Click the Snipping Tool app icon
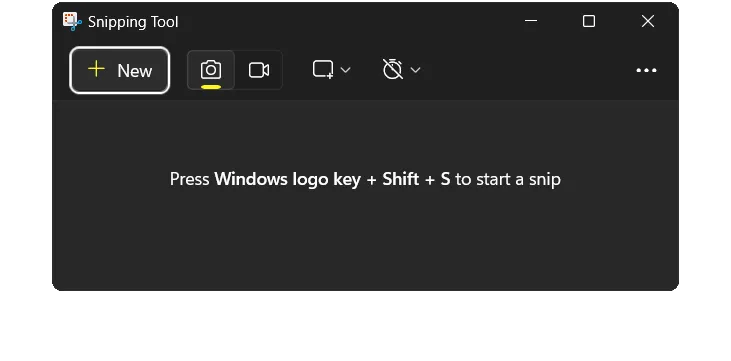This screenshot has height=361, width=731. pyautogui.click(x=72, y=21)
